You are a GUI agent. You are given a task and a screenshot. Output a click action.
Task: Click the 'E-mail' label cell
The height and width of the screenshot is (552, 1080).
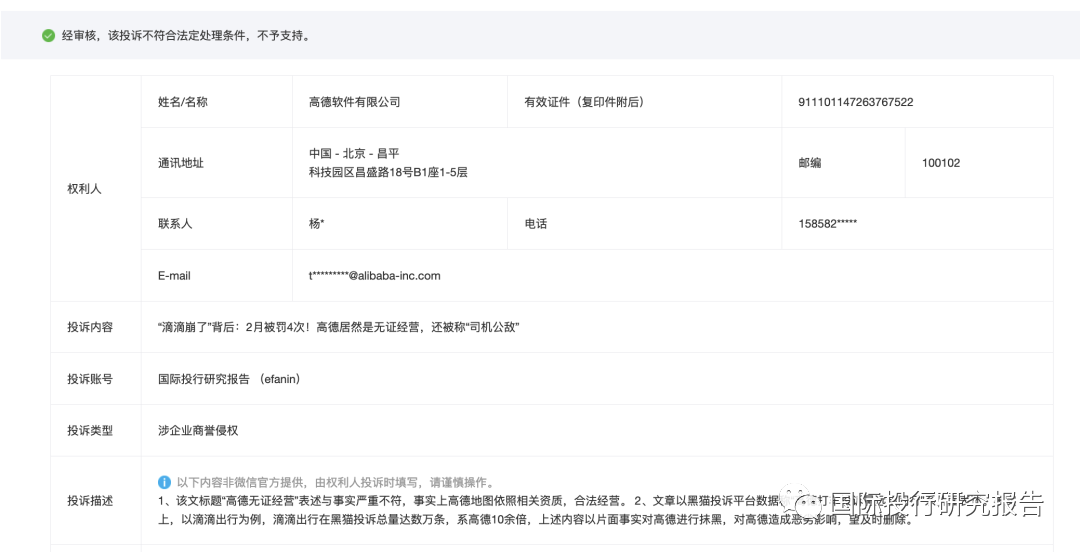[x=217, y=276]
